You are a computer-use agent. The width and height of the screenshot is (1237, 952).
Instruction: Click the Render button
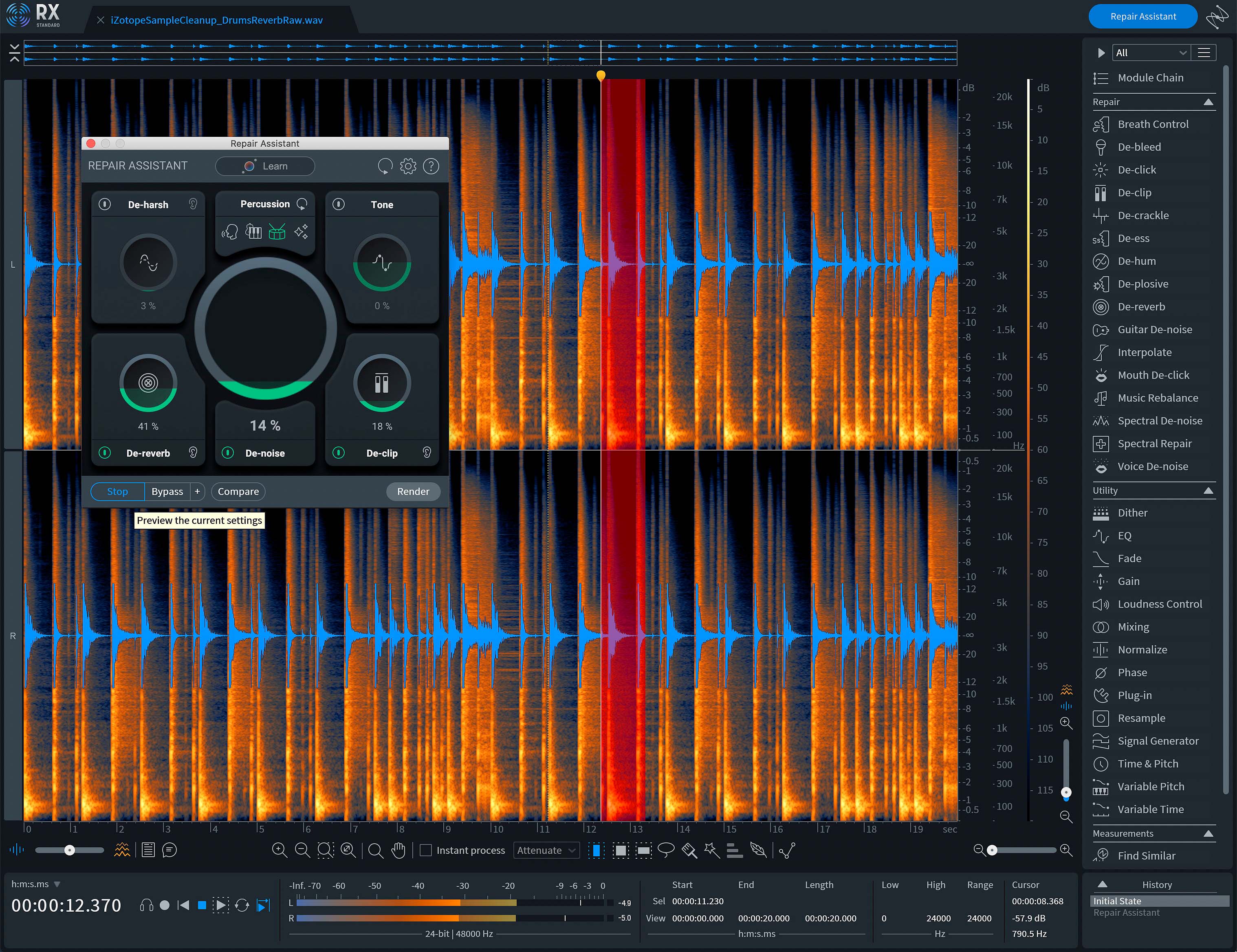pyautogui.click(x=413, y=492)
